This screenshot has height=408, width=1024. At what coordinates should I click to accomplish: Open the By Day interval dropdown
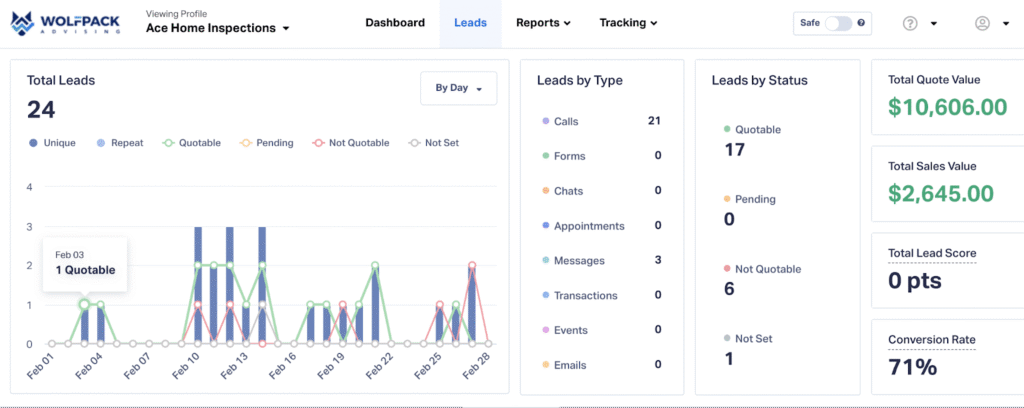click(458, 88)
